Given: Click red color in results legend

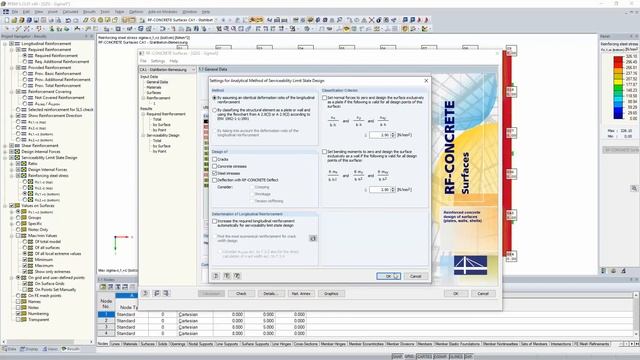Looking at the screenshot, I should click(x=618, y=62).
